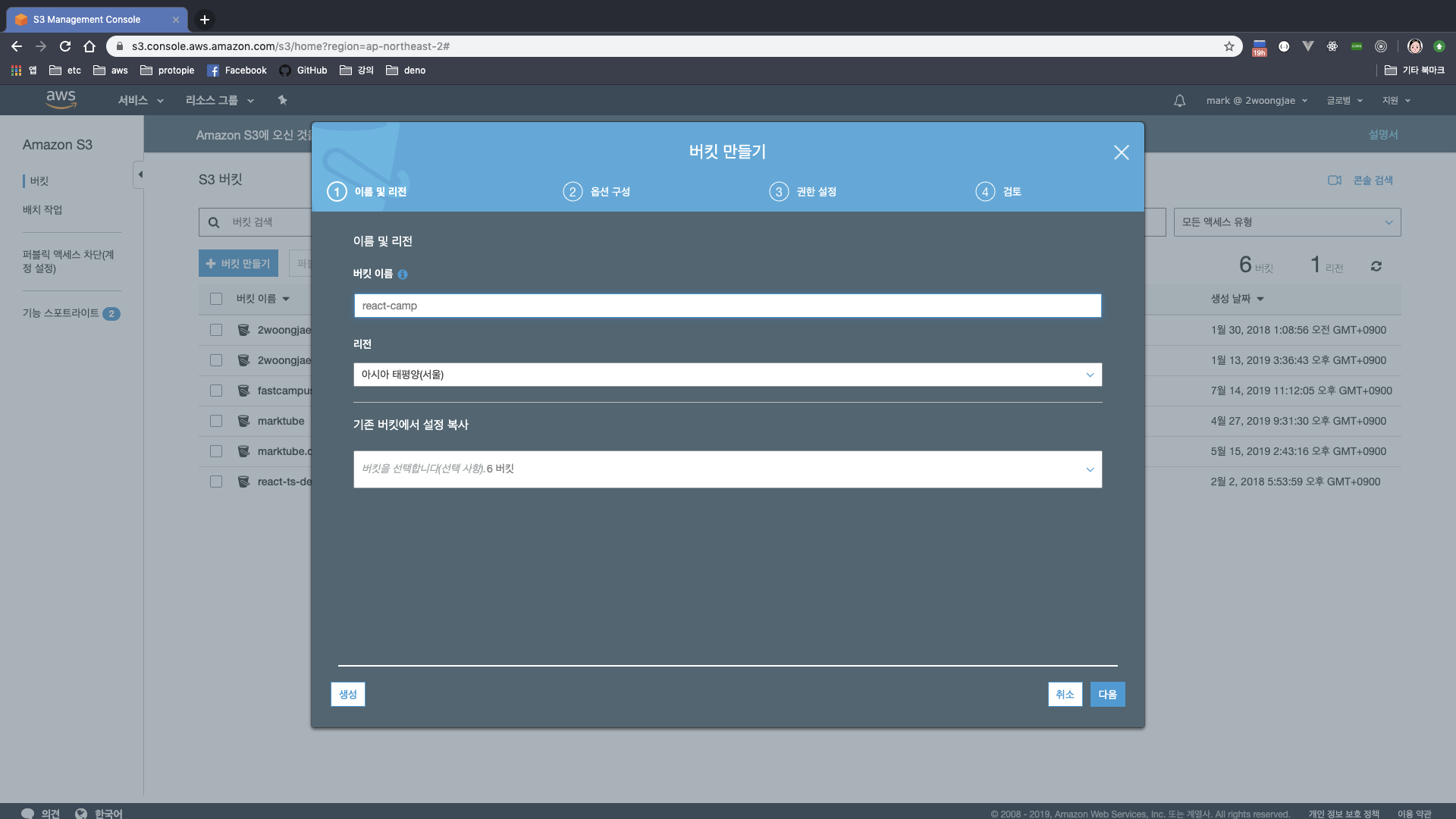This screenshot has width=1456, height=819.
Task: Toggle the select-all buckets header checkbox
Action: (x=216, y=299)
